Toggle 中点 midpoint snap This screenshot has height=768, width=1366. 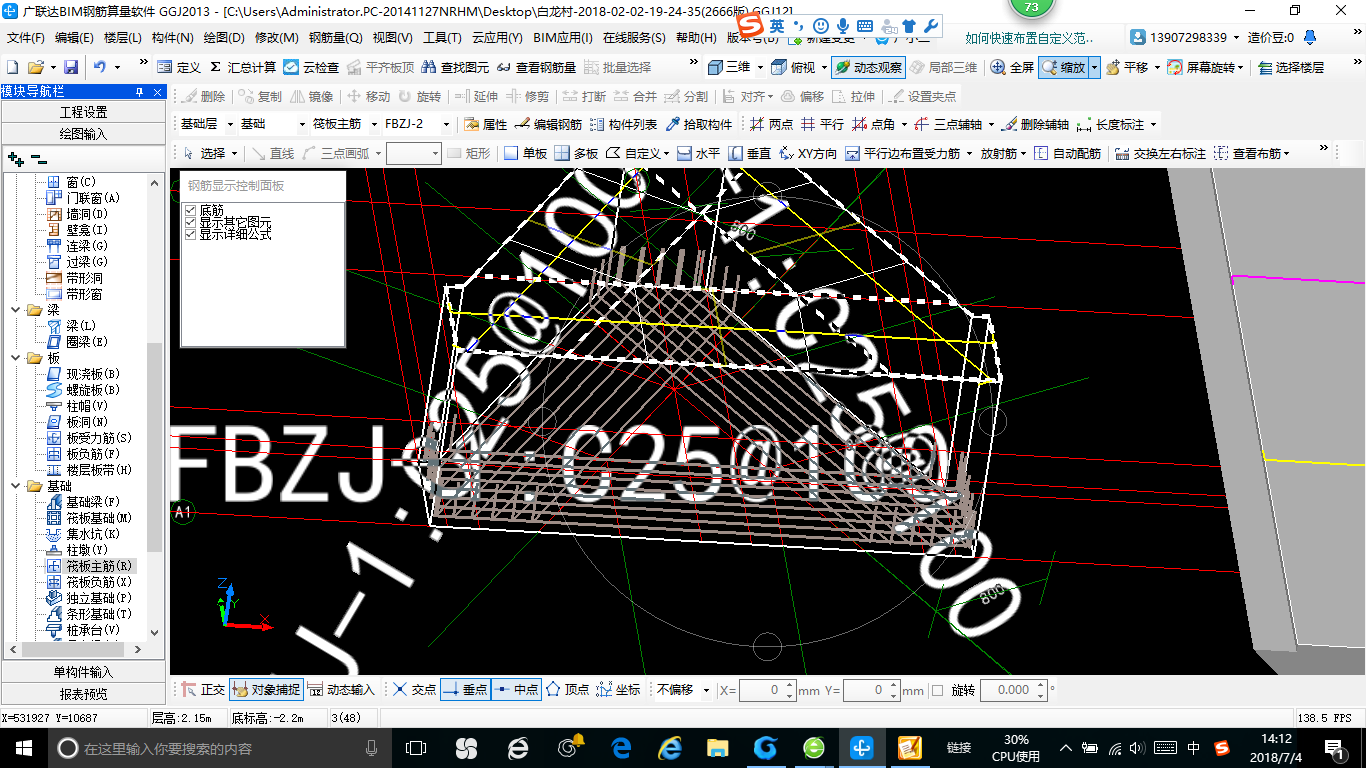pos(516,690)
